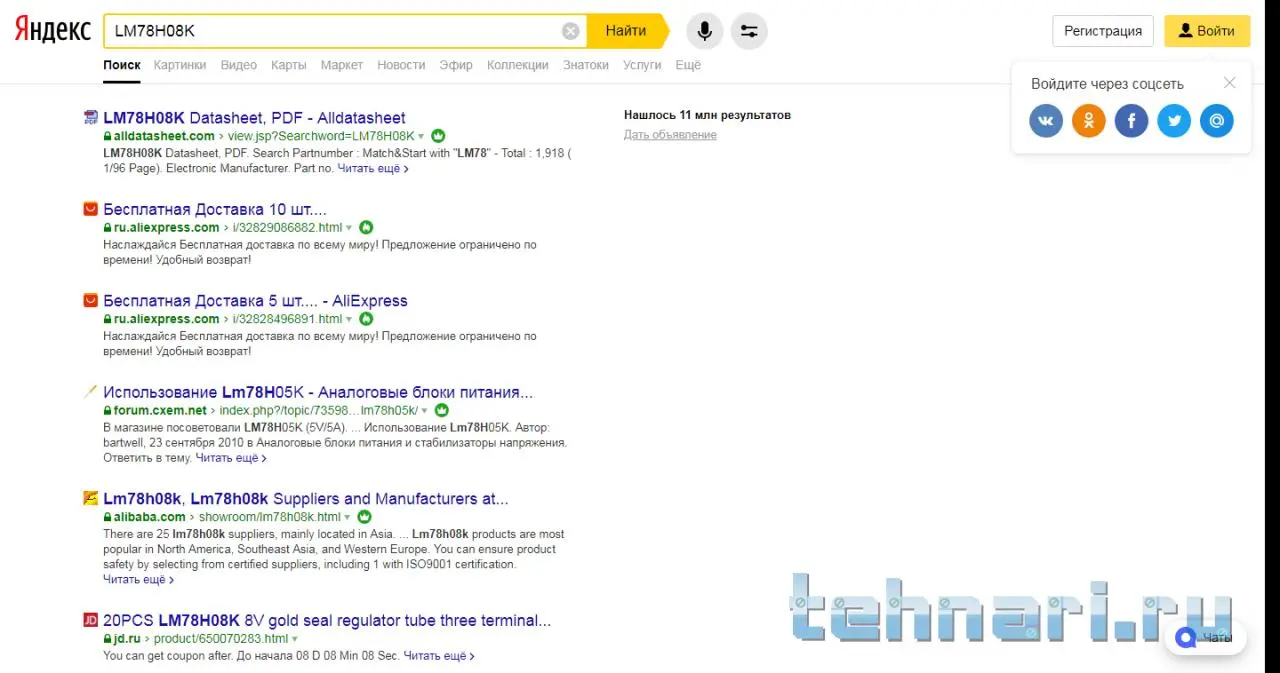Expand 'Читать ещё' in forum.cxem.net snippet
1280x673 pixels.
(x=231, y=458)
